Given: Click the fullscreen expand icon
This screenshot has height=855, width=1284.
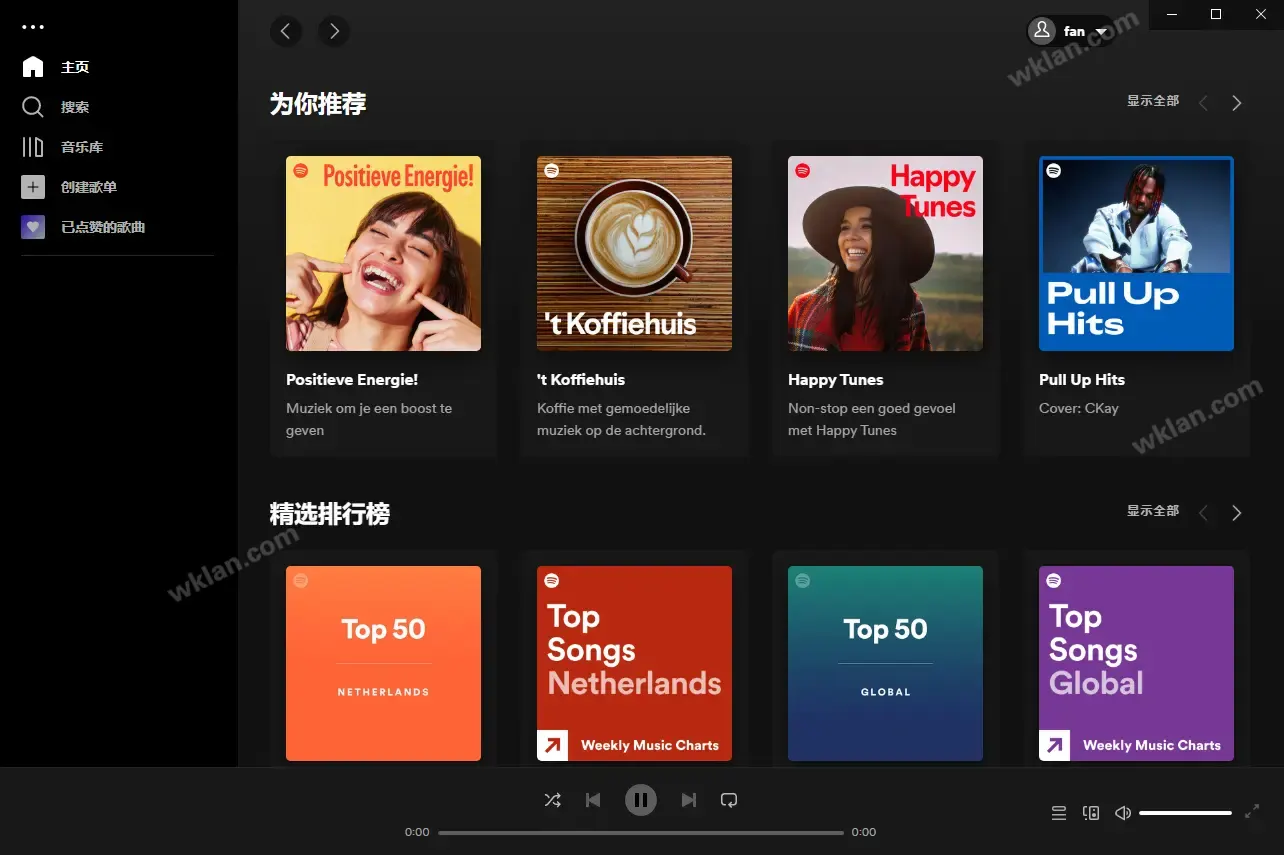Looking at the screenshot, I should (1252, 812).
